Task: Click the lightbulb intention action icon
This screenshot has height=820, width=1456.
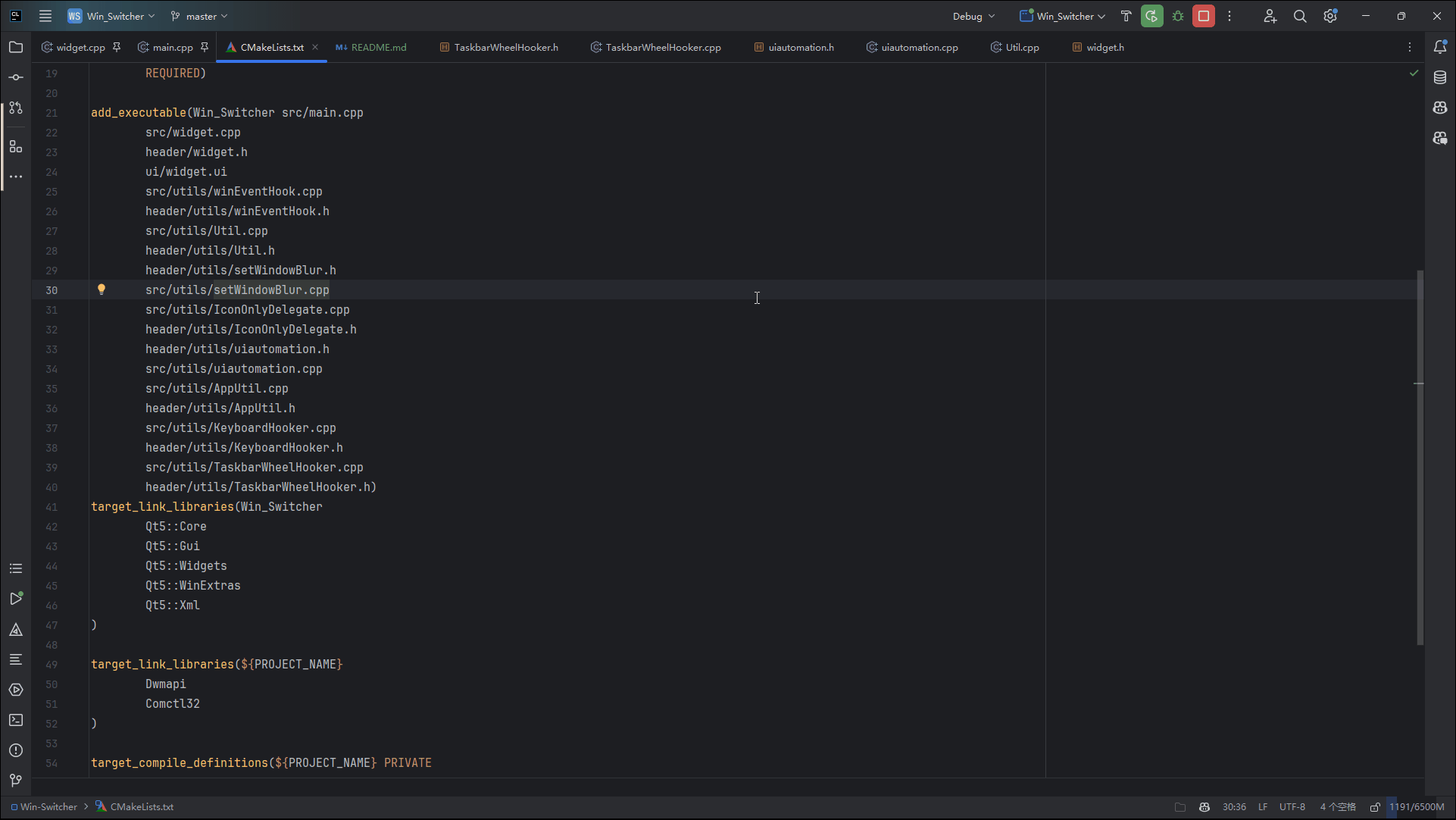Action: click(x=102, y=290)
